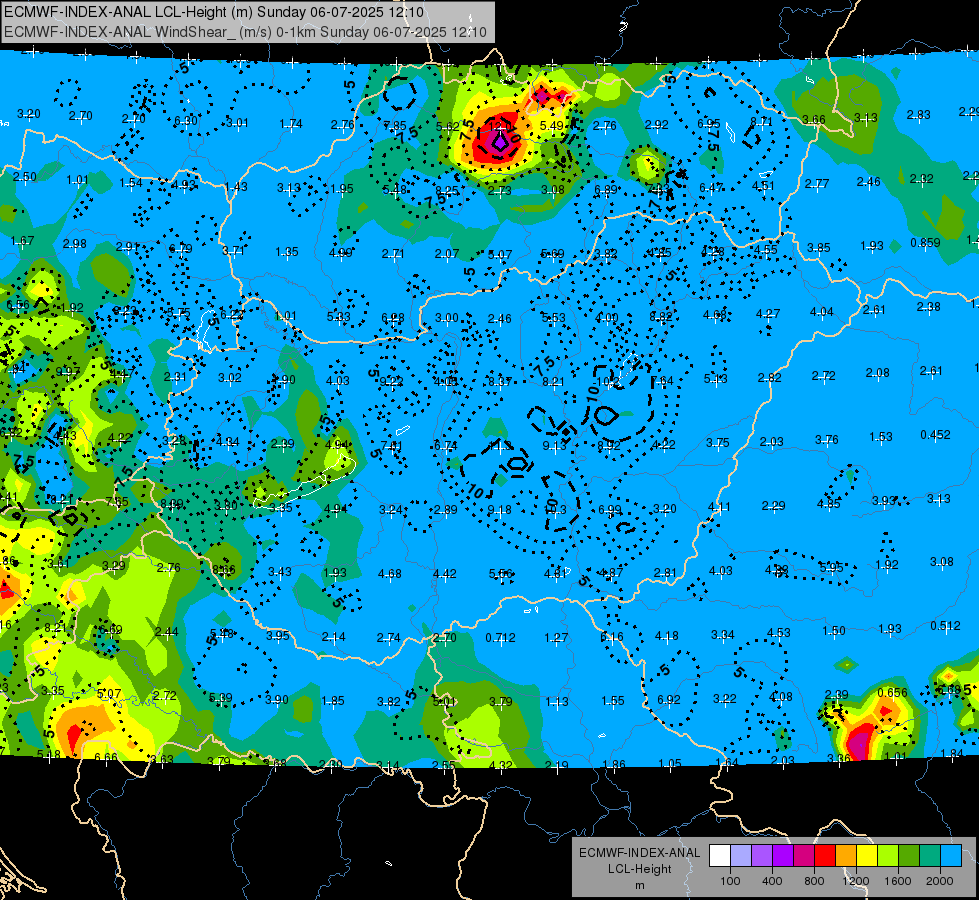Click the wind shear value 0.656
Viewport: 979px width, 900px height.
click(892, 693)
